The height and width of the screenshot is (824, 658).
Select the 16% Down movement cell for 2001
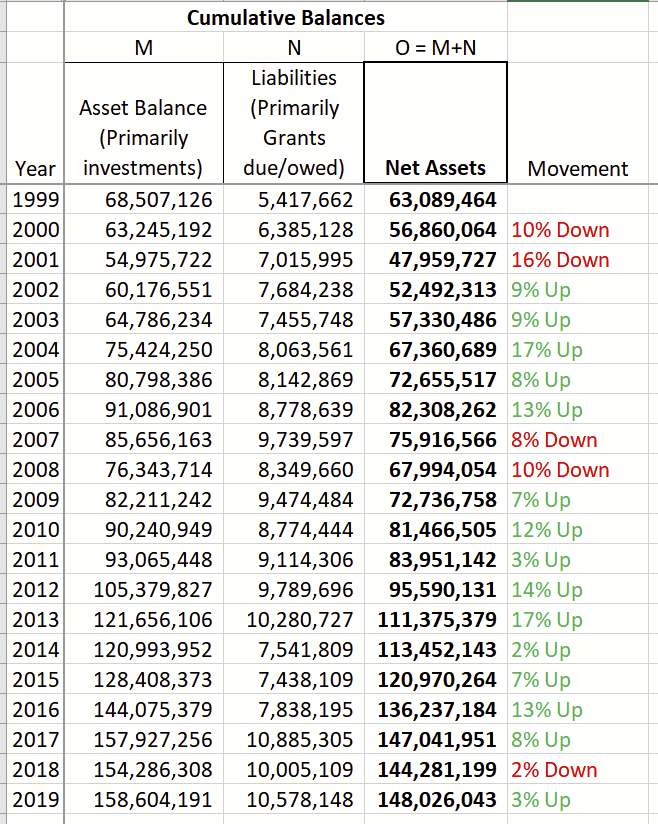560,260
